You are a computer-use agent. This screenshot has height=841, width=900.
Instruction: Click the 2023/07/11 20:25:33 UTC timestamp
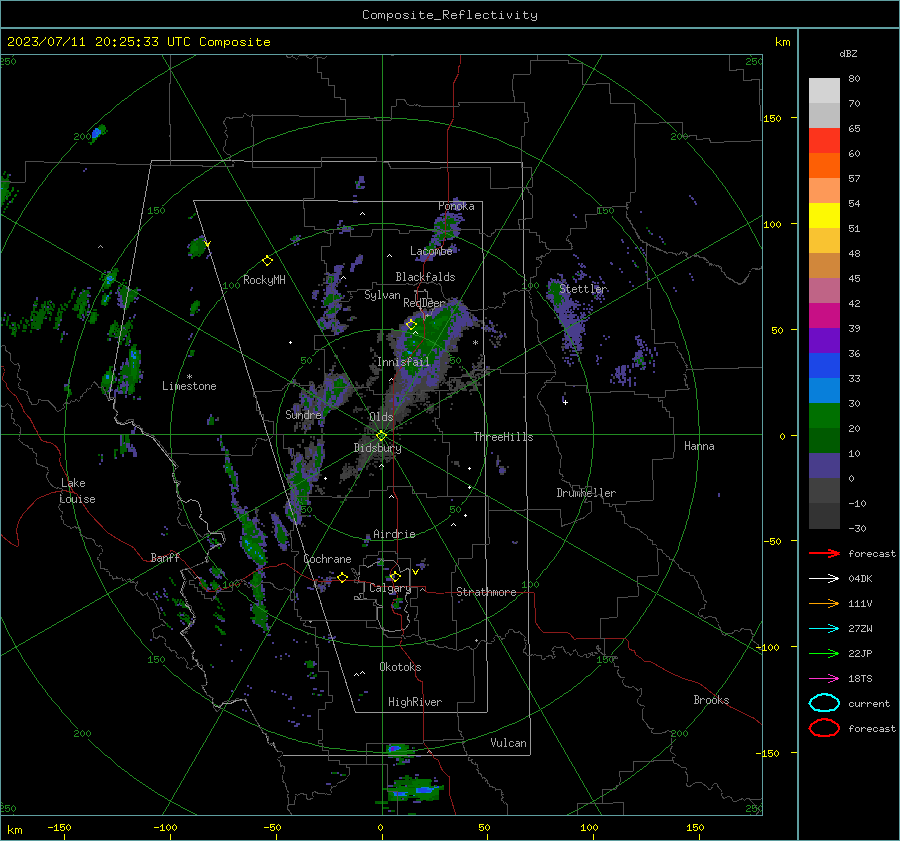tap(138, 42)
